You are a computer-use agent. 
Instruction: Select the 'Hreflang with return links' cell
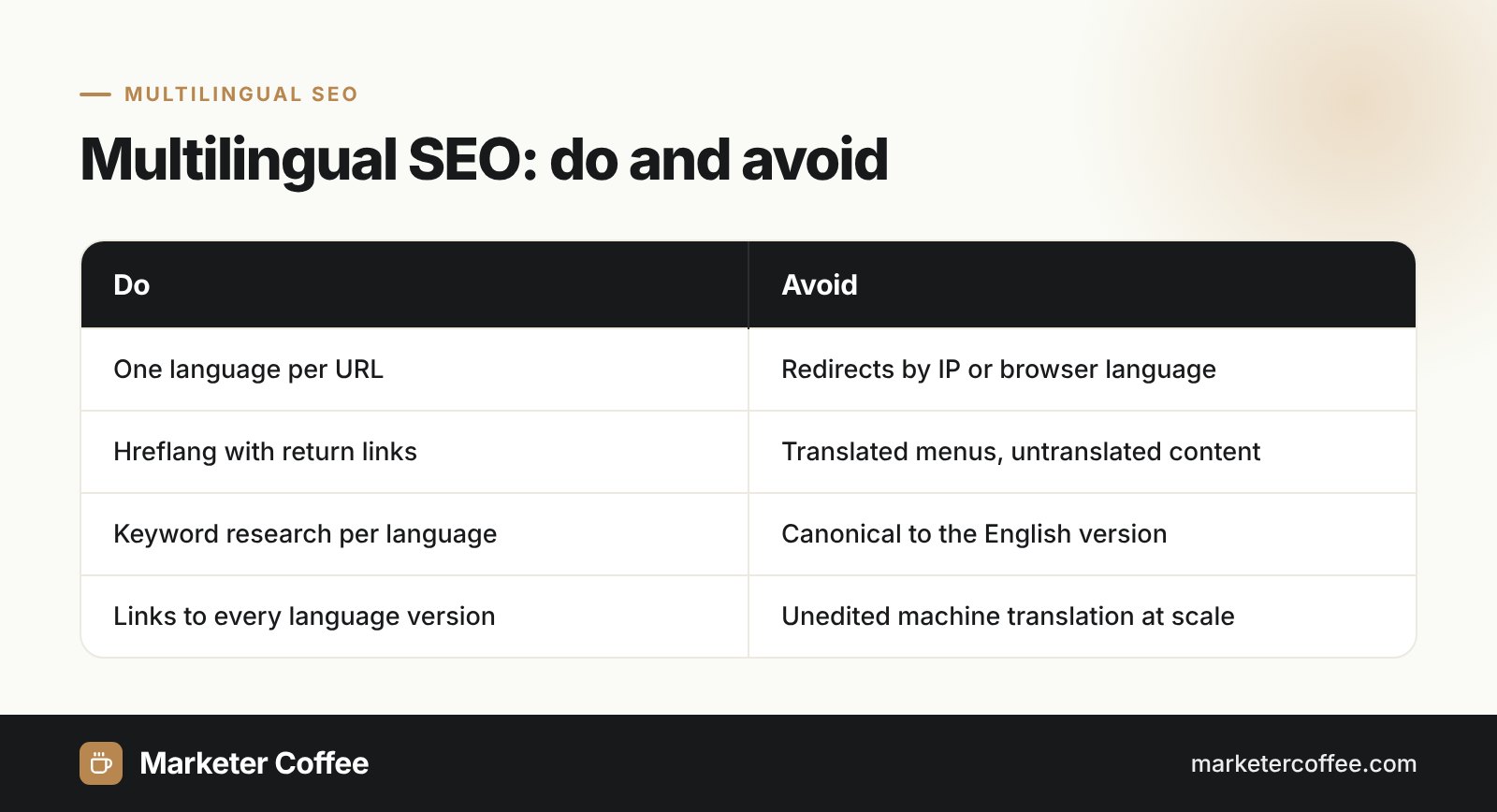pyautogui.click(x=414, y=452)
